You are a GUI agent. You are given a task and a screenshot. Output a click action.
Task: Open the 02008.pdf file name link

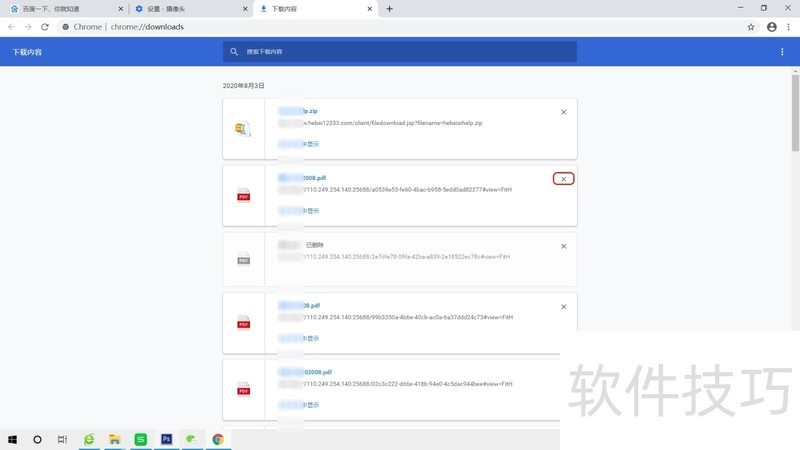(x=305, y=372)
